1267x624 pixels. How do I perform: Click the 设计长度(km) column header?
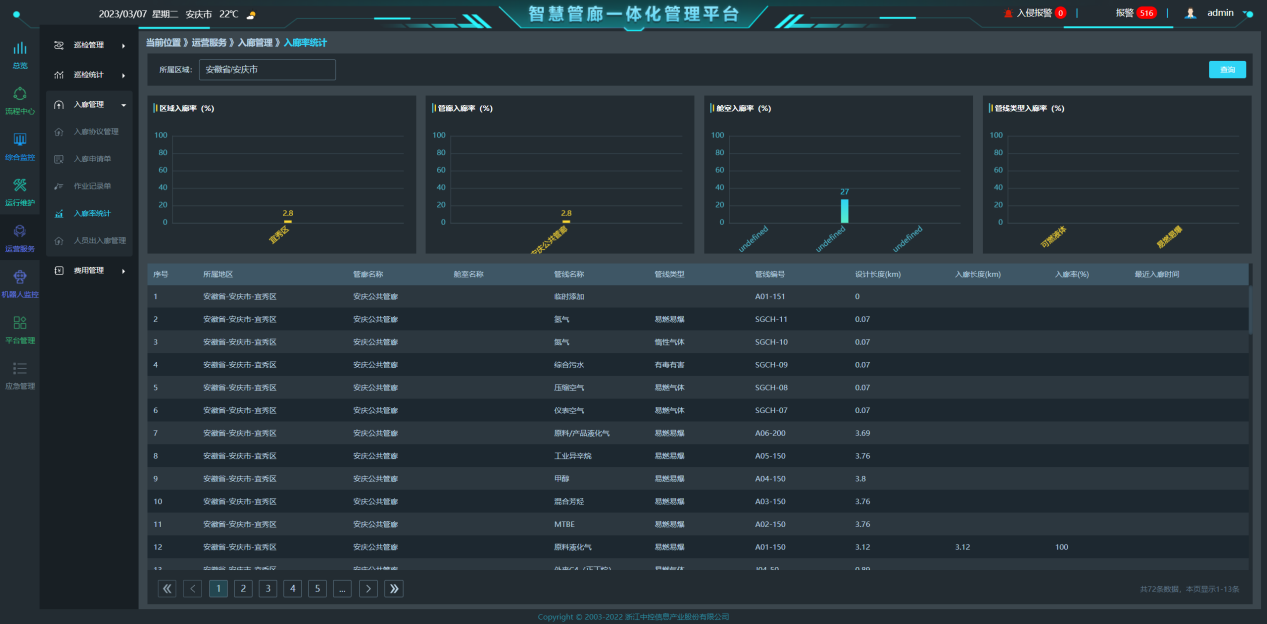(x=878, y=274)
